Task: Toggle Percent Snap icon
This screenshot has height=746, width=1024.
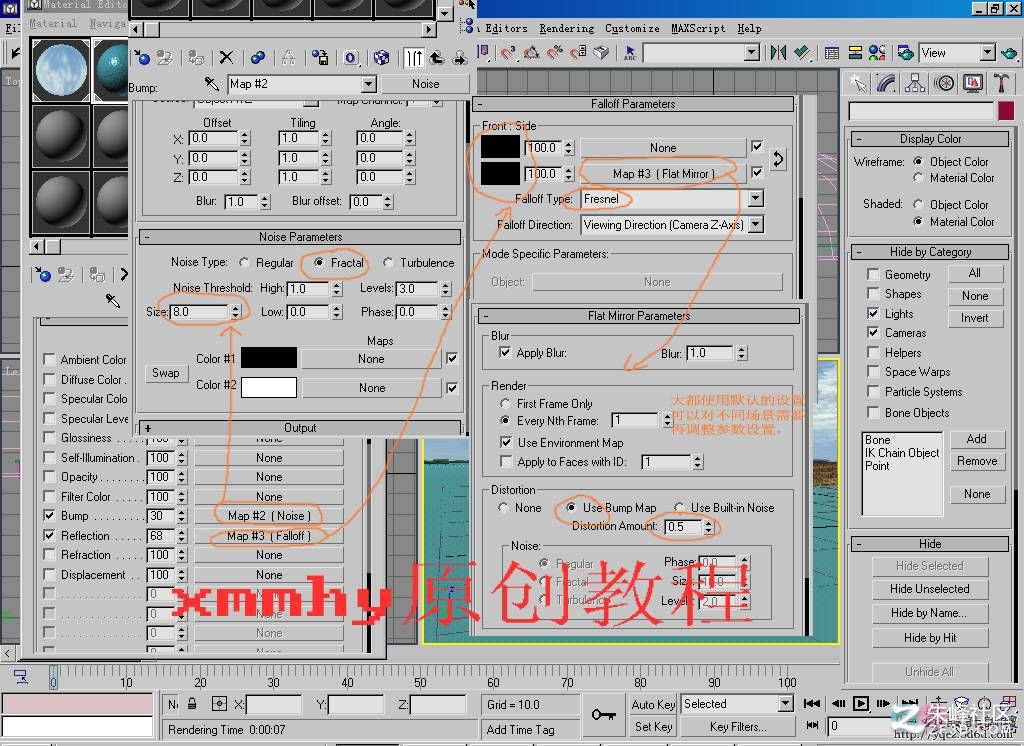Action: [x=554, y=53]
